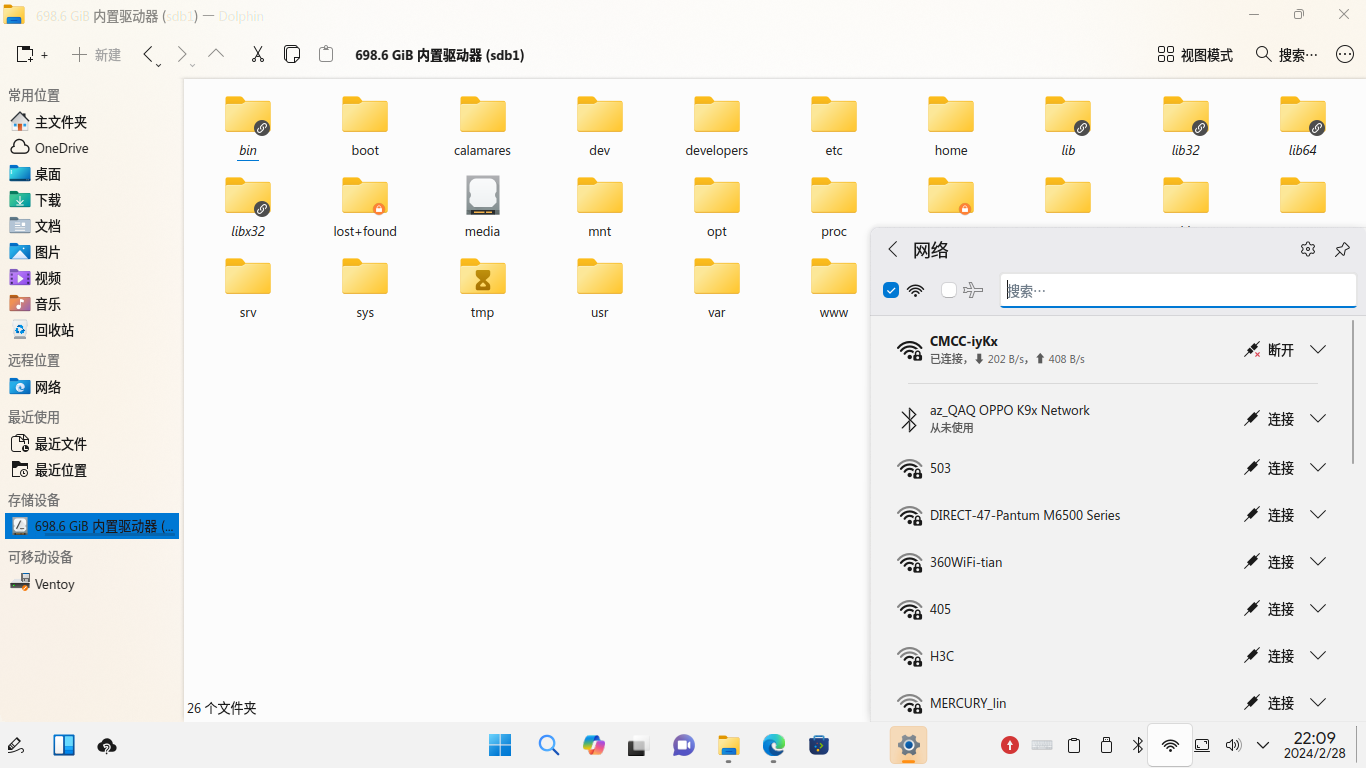This screenshot has width=1366, height=768.
Task: Disable the Wi-Fi checkbox
Action: (891, 291)
